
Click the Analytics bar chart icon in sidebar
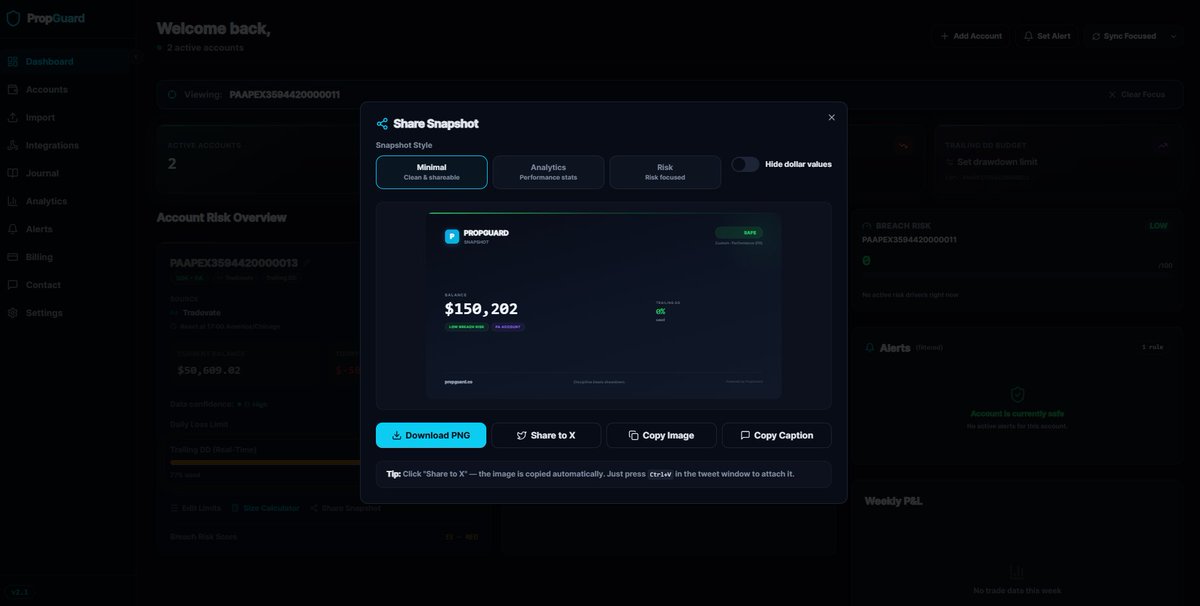point(13,201)
